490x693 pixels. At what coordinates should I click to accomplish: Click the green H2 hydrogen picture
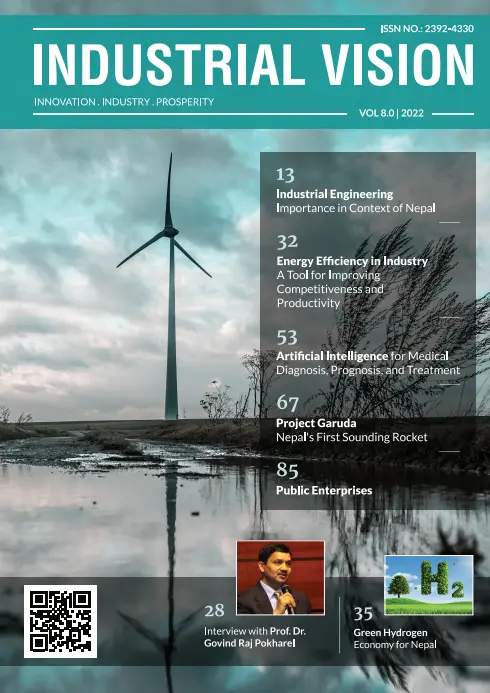[x=429, y=585]
